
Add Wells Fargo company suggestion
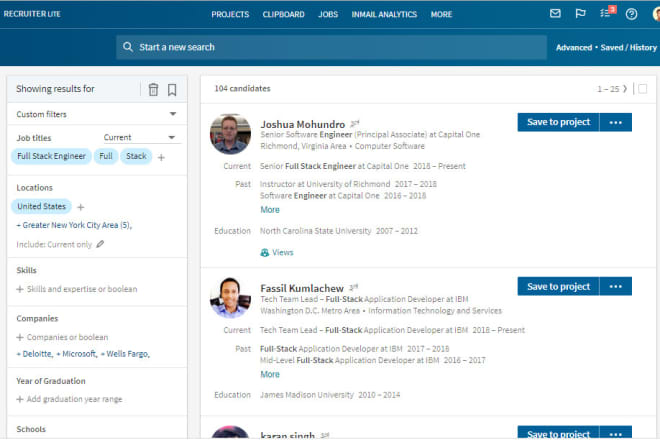(x=125, y=354)
